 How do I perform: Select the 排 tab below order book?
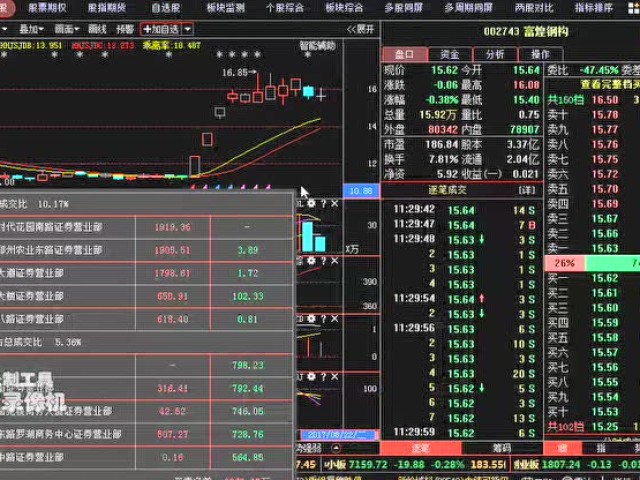pos(601,449)
